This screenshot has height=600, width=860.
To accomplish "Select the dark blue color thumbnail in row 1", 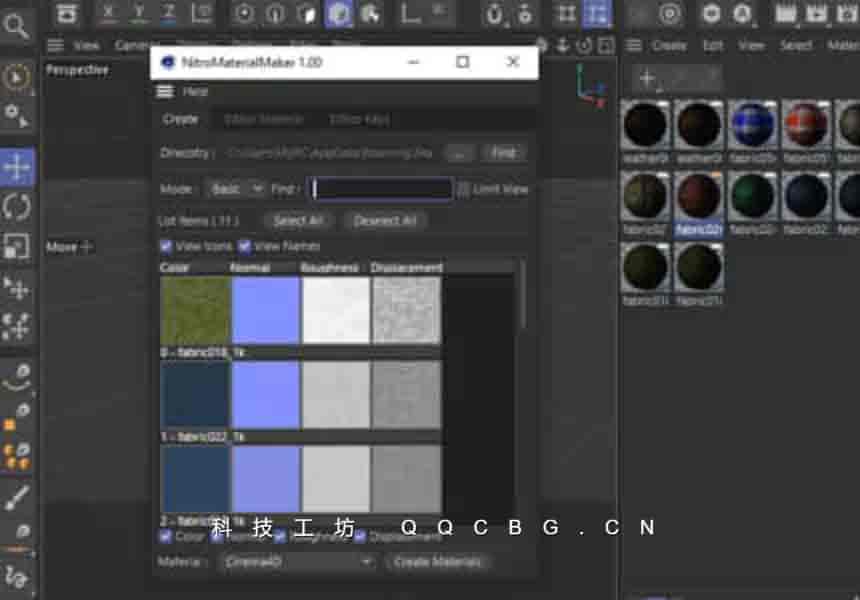I will point(195,395).
